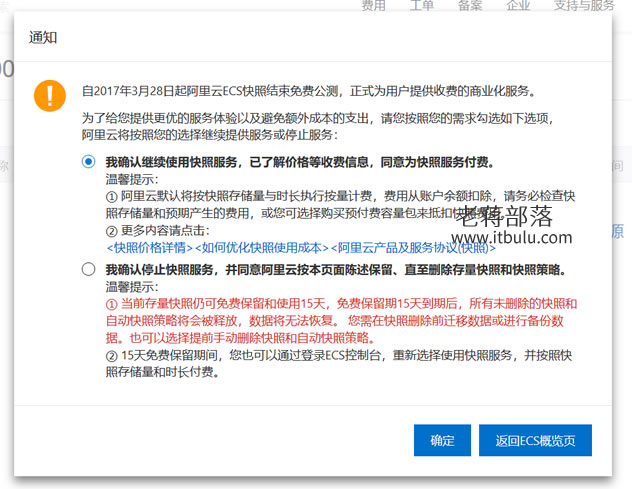Viewport: 632px width, 489px height.
Task: Open the 阿里云产品及服务协议(快照) link
Action: [x=413, y=248]
